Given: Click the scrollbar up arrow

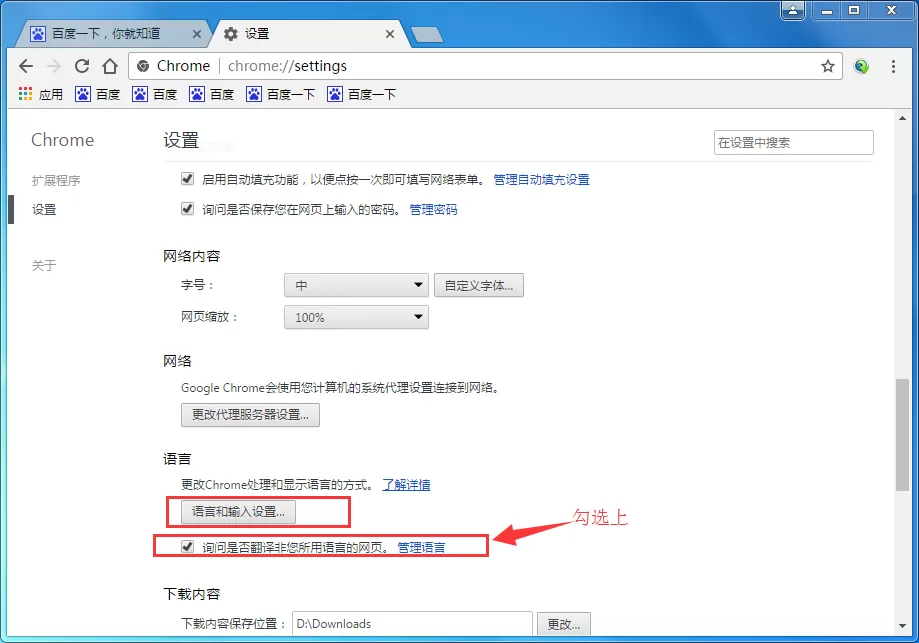Looking at the screenshot, I should 902,118.
